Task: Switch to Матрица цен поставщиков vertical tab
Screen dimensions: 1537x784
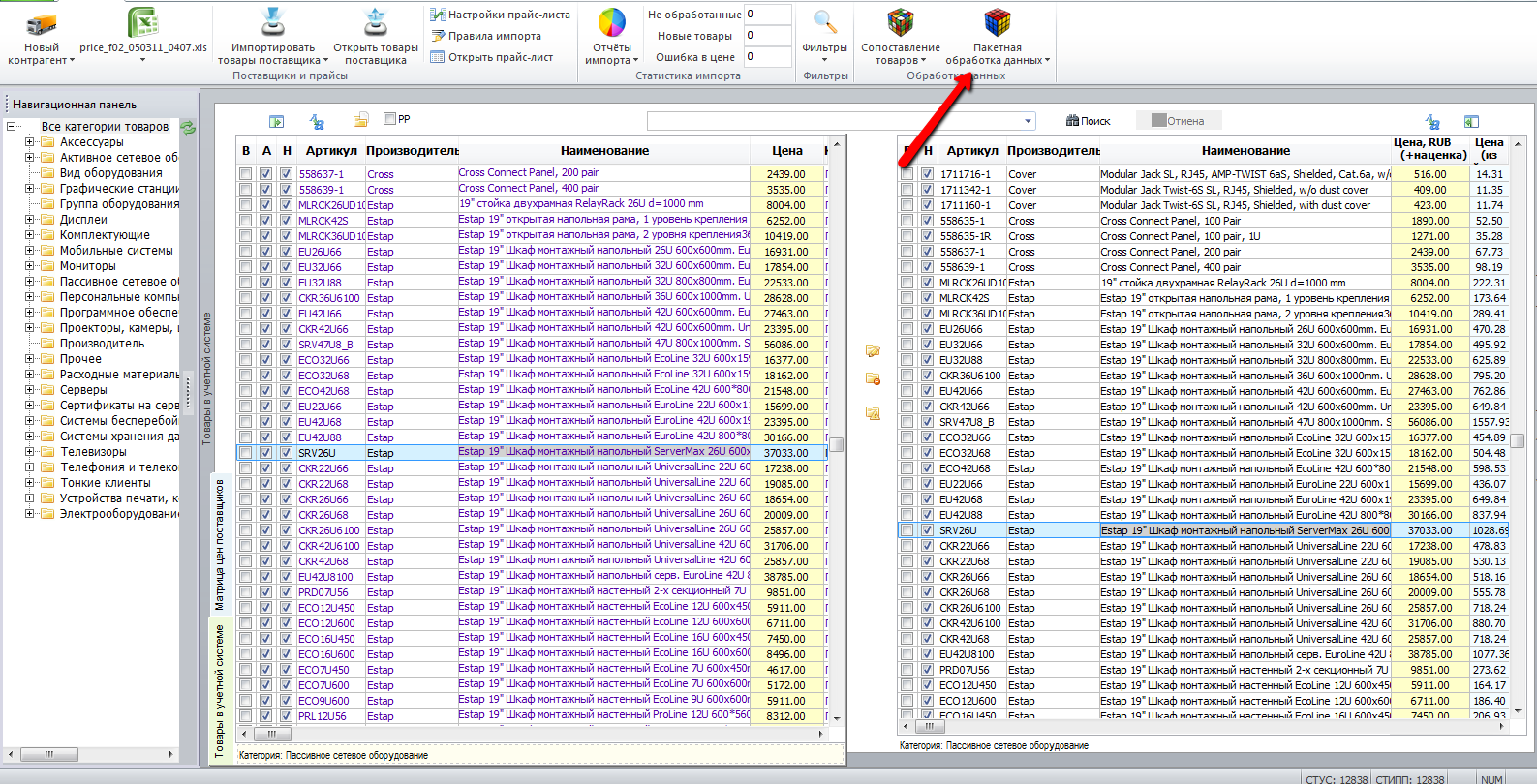Action: click(x=219, y=544)
